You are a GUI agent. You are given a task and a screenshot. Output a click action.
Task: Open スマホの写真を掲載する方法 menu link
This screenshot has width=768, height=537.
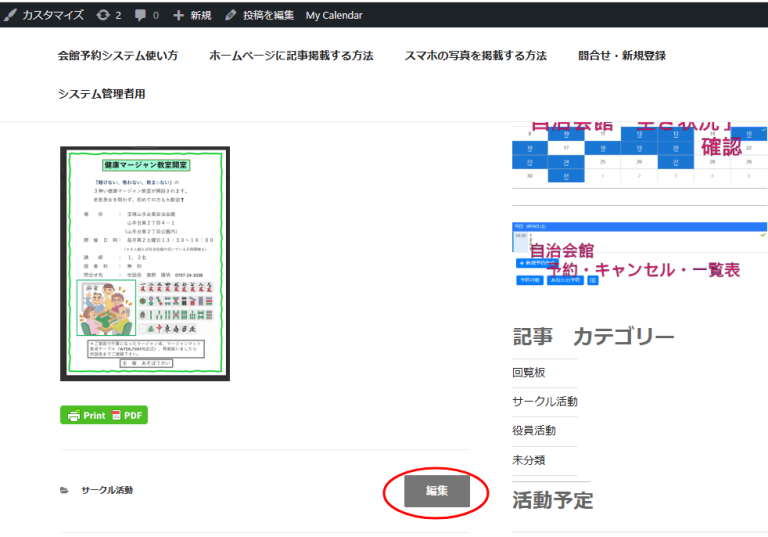tap(475, 56)
